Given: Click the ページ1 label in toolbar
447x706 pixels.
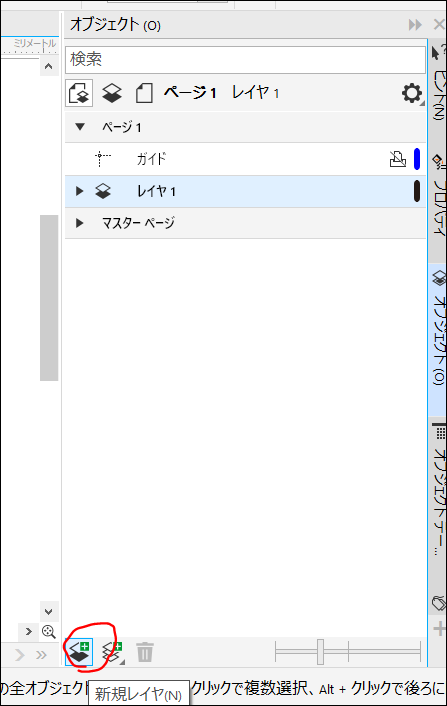Looking at the screenshot, I should tap(190, 93).
